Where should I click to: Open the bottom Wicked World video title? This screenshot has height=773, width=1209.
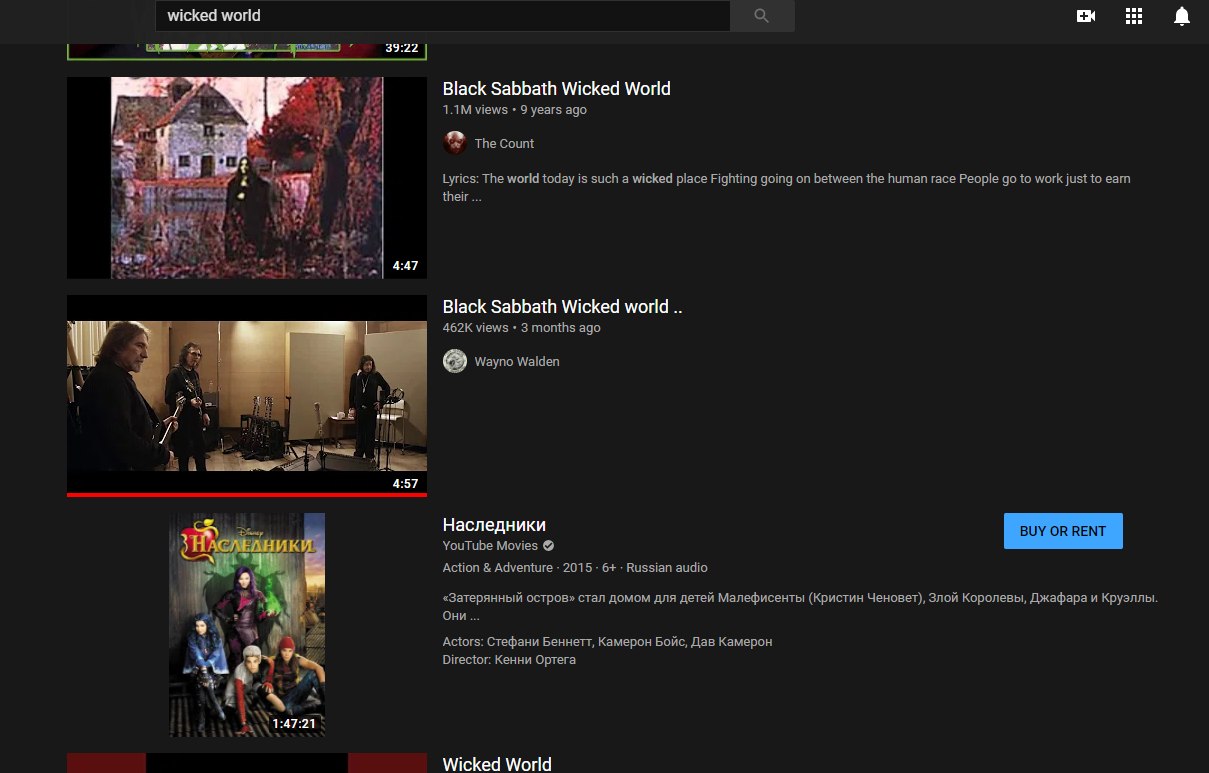point(497,764)
